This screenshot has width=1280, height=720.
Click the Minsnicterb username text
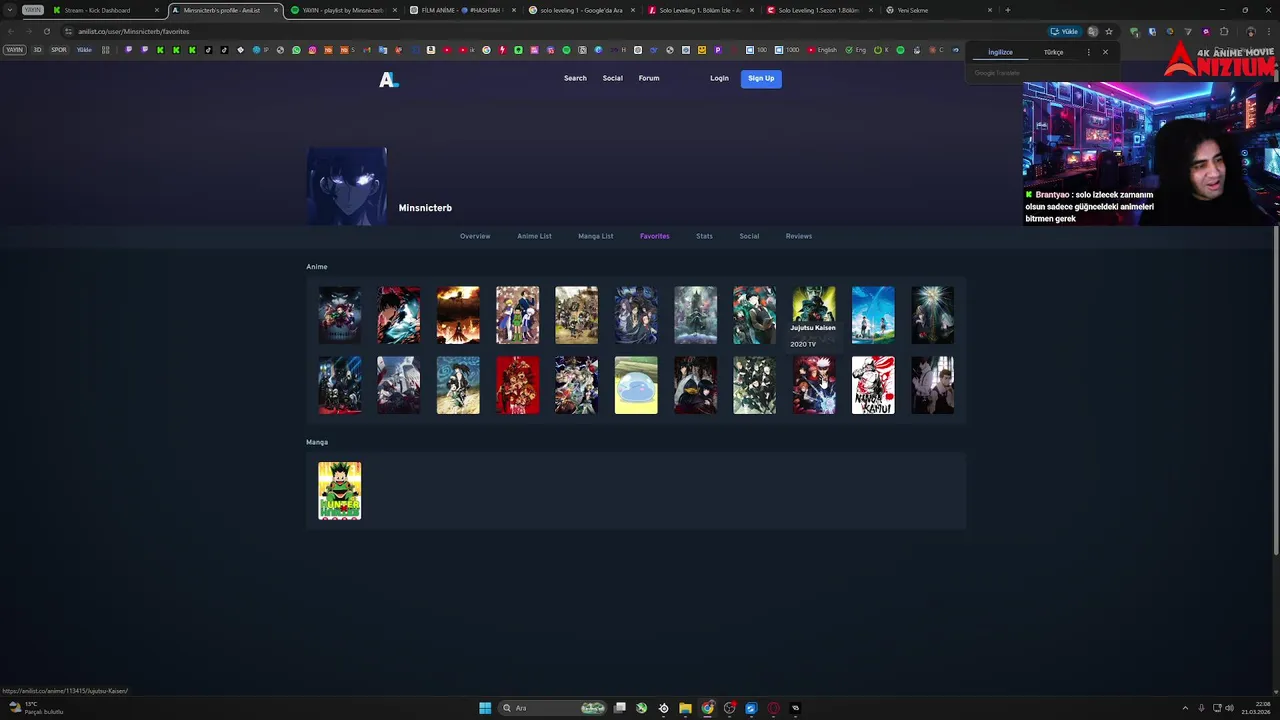[x=425, y=208]
